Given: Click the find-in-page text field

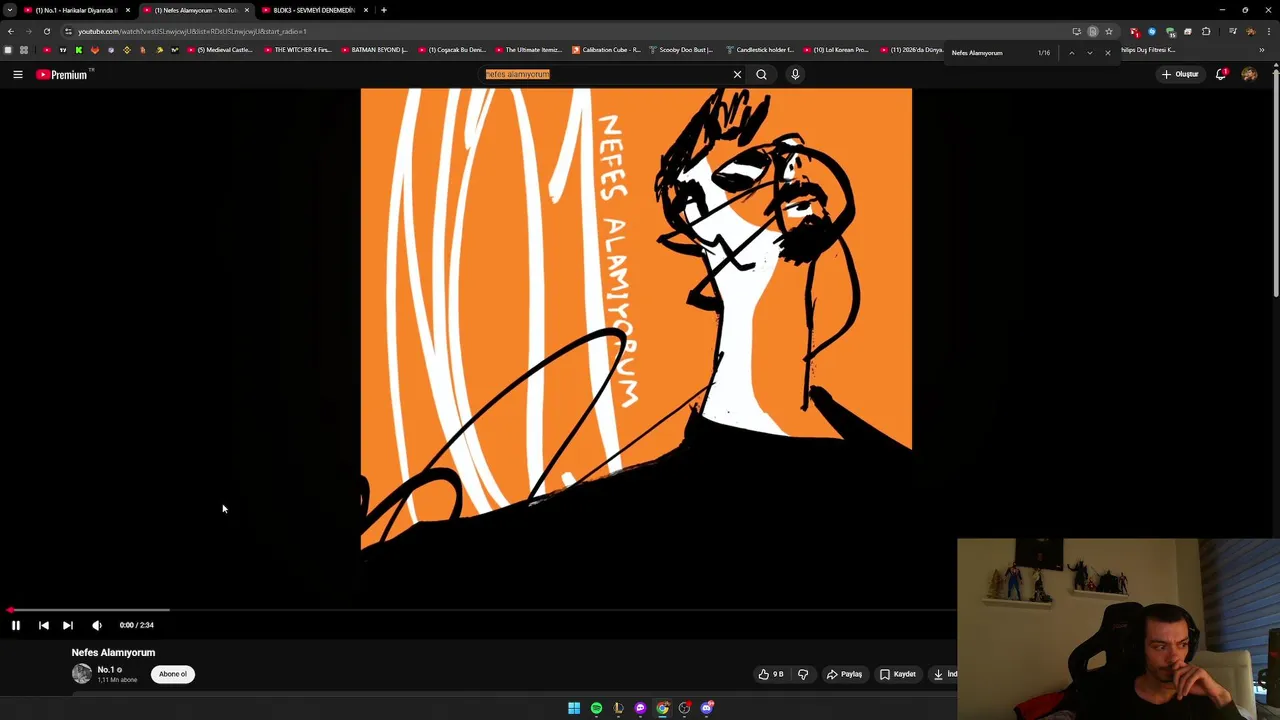Looking at the screenshot, I should 990,52.
